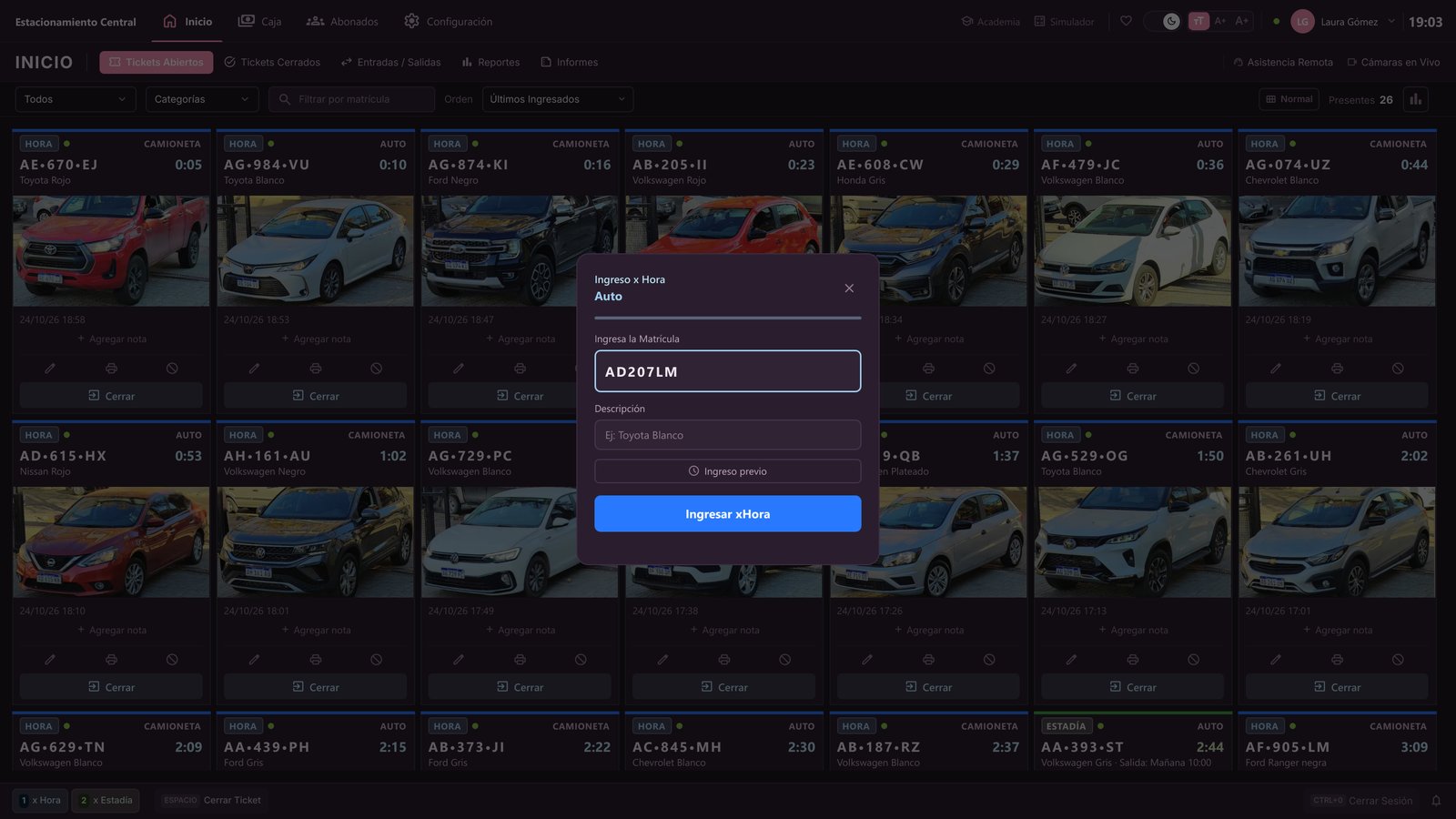The image size is (1456, 819).
Task: Click the cancel circle icon on AG•074•UZ
Action: pyautogui.click(x=1398, y=369)
